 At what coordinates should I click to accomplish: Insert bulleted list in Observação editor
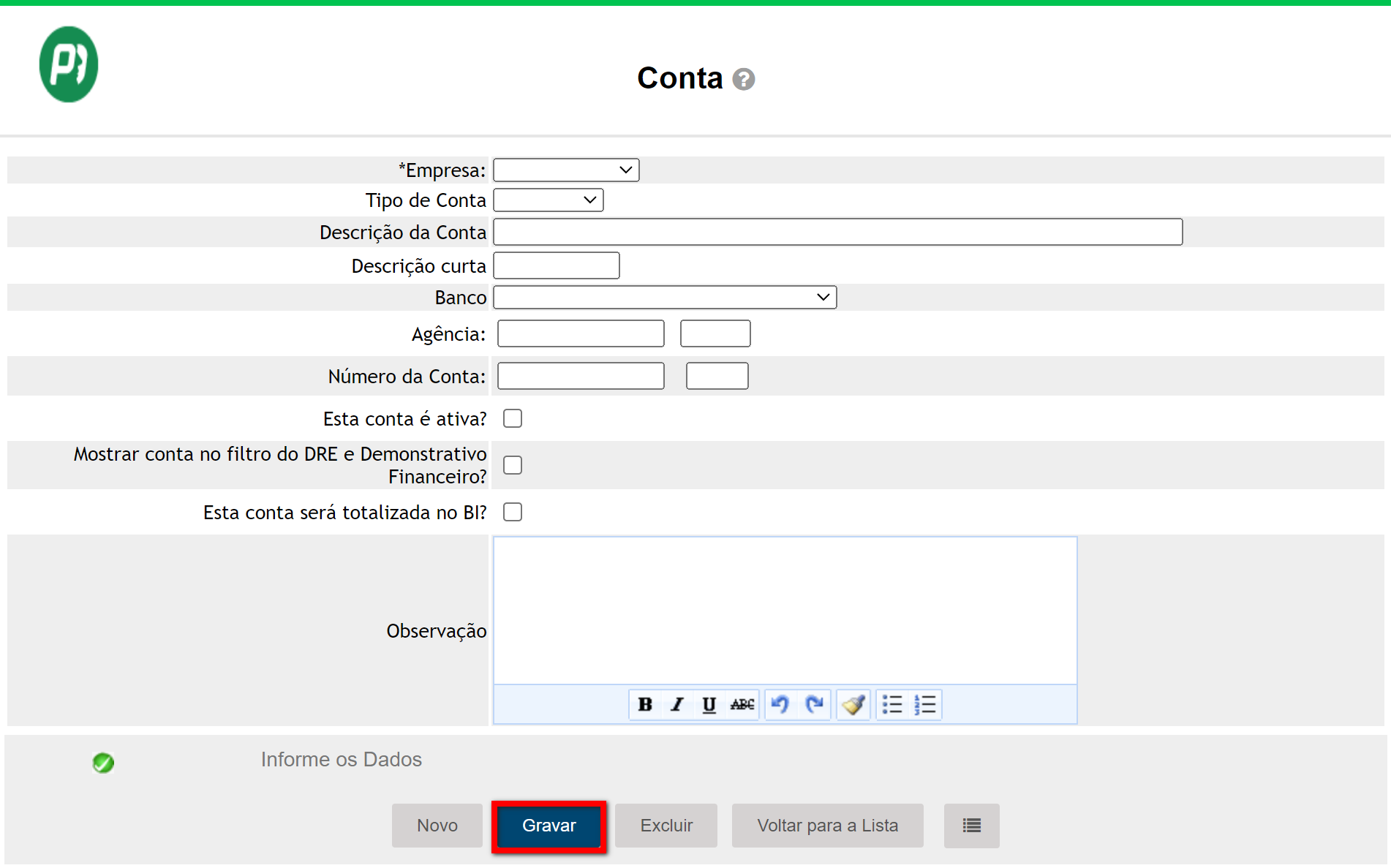tap(892, 704)
